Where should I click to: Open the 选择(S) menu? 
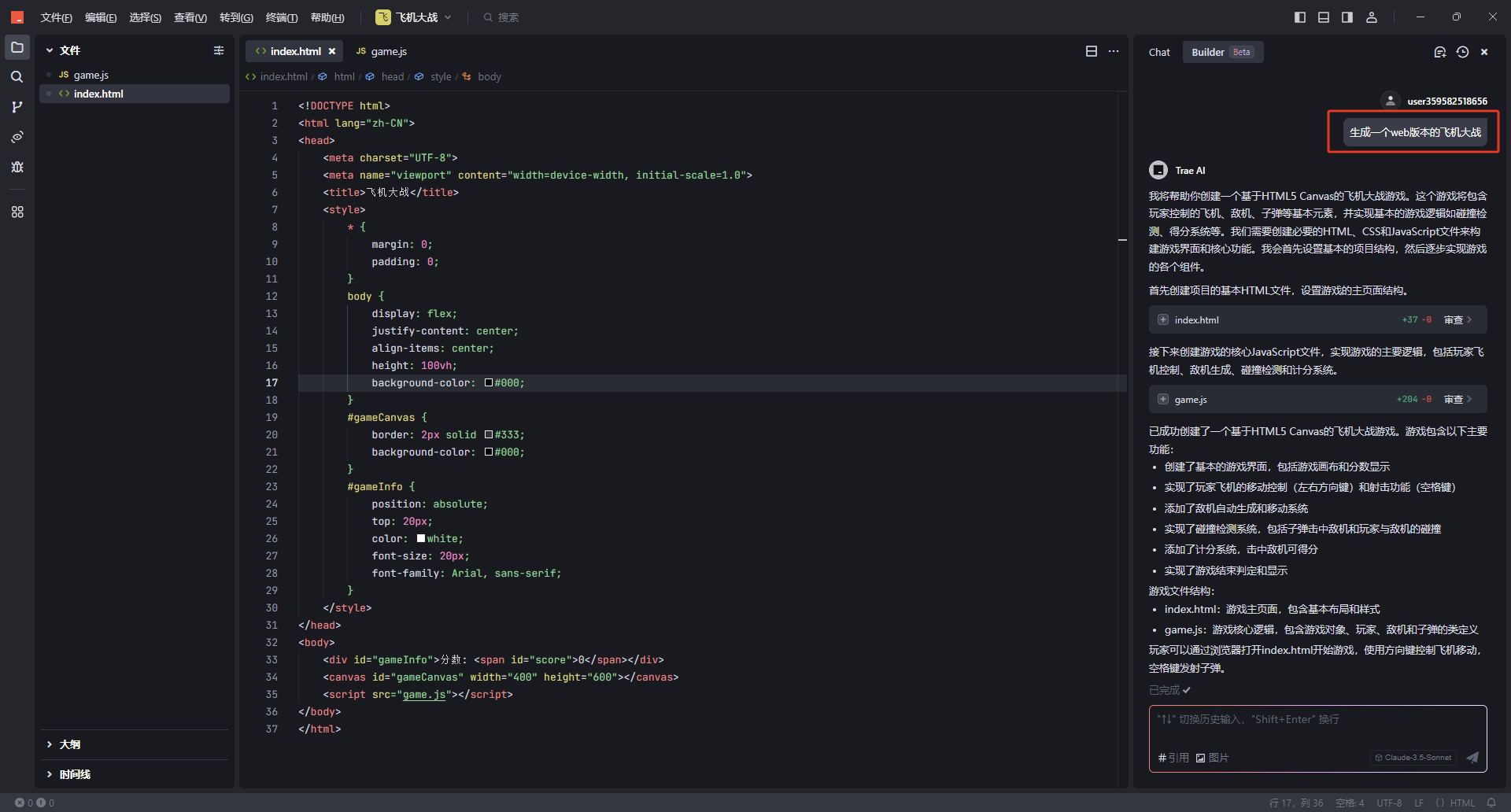146,17
